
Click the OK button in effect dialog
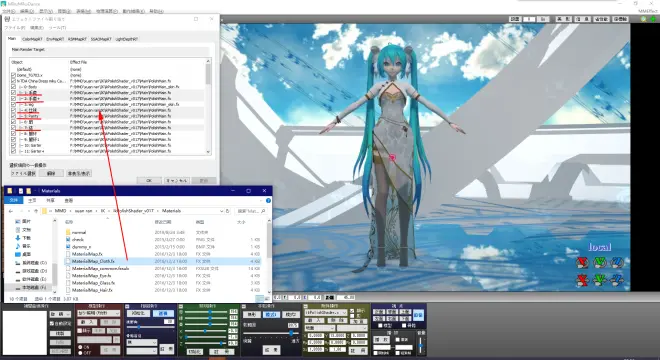tap(149, 180)
